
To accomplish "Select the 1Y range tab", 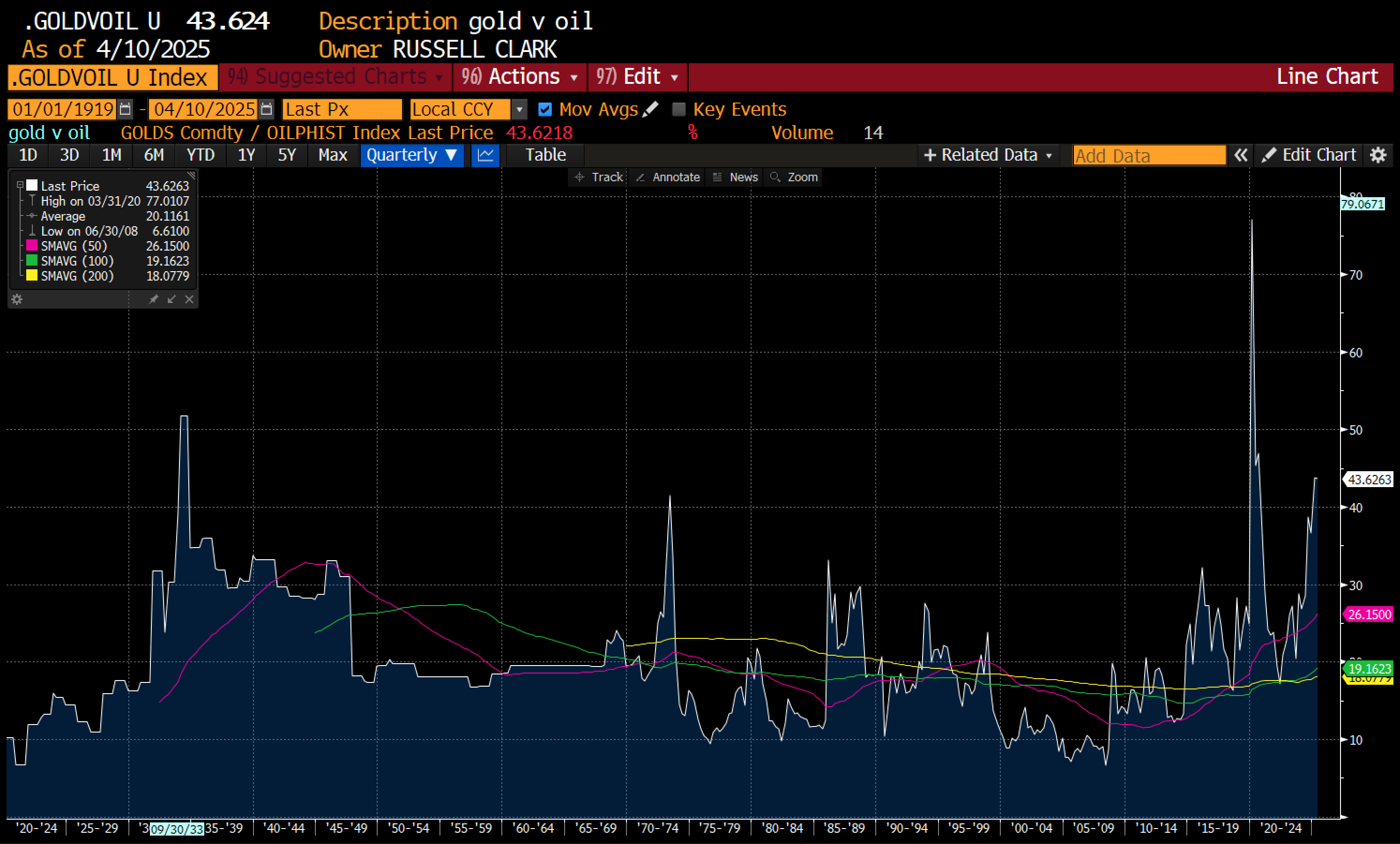I will [246, 155].
